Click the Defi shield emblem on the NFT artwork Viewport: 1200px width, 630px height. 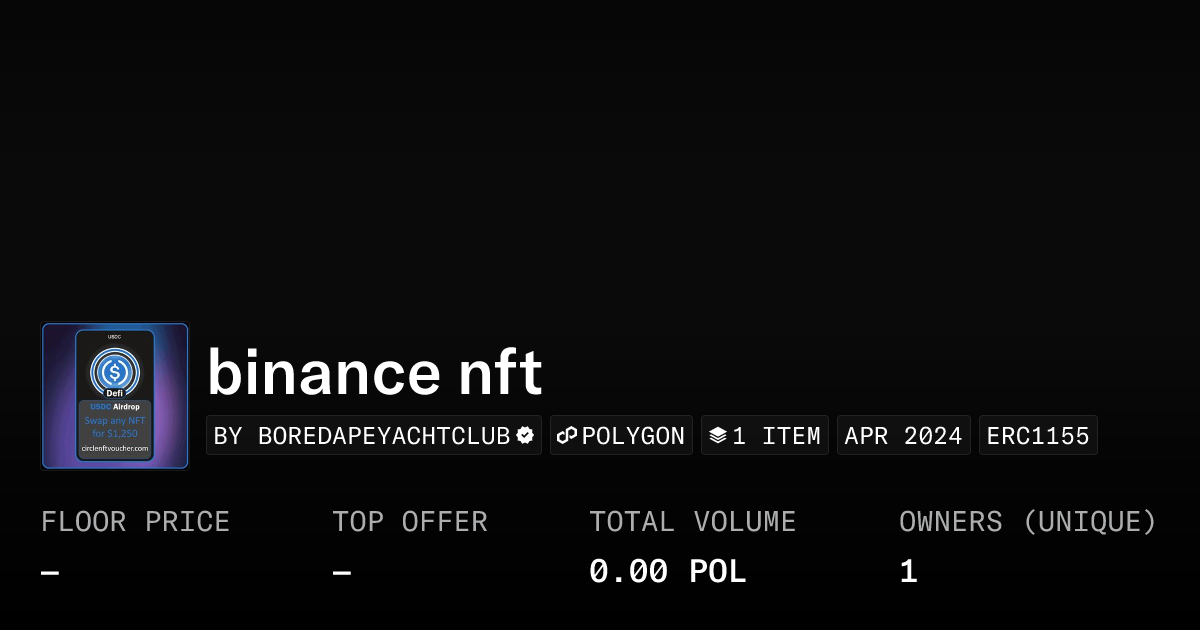point(115,392)
